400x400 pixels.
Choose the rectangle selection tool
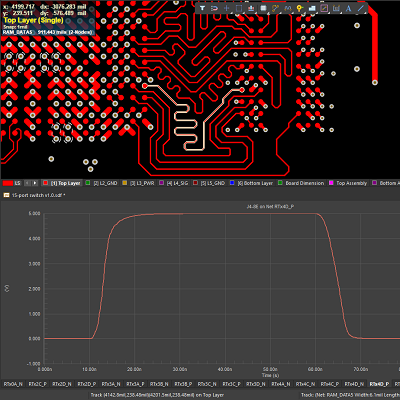click(x=239, y=8)
